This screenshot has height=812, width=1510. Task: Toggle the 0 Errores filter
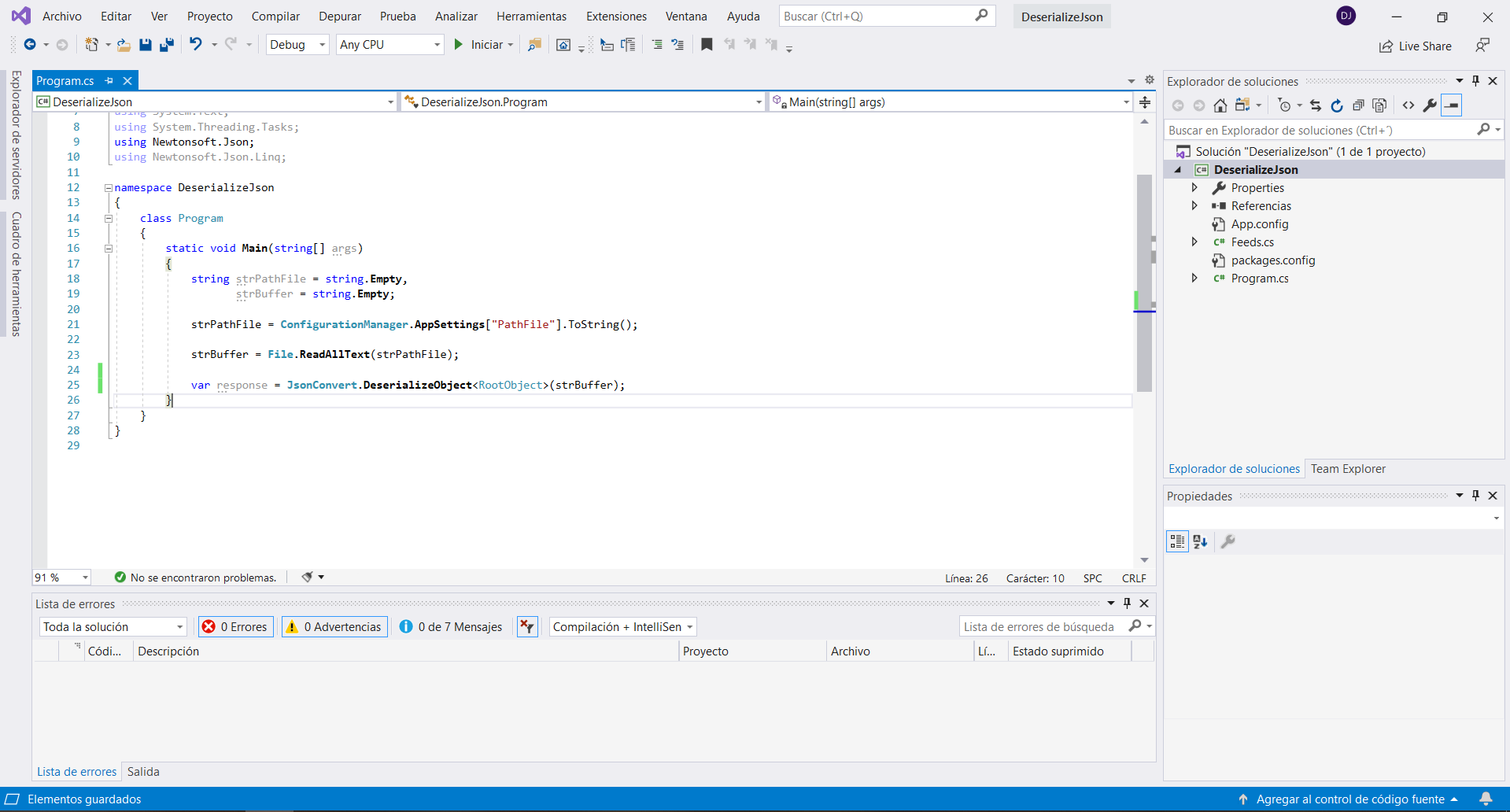coord(235,627)
